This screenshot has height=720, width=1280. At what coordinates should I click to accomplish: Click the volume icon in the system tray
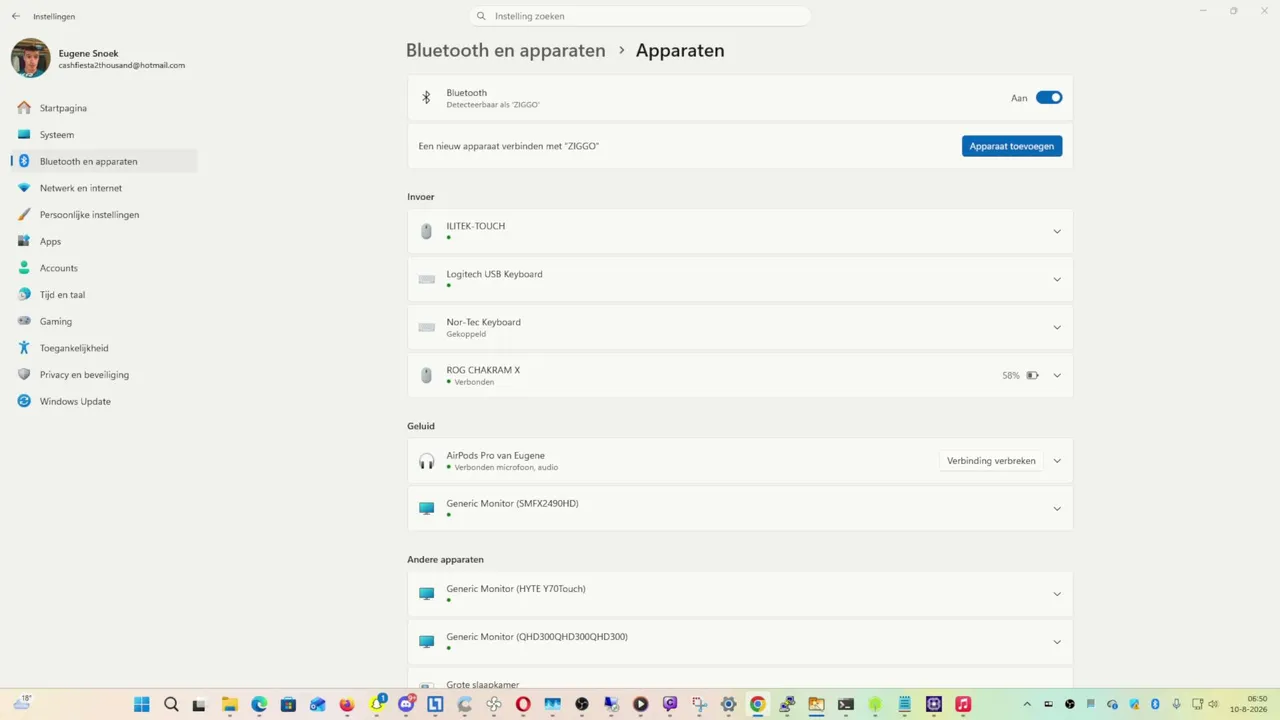[x=1214, y=704]
